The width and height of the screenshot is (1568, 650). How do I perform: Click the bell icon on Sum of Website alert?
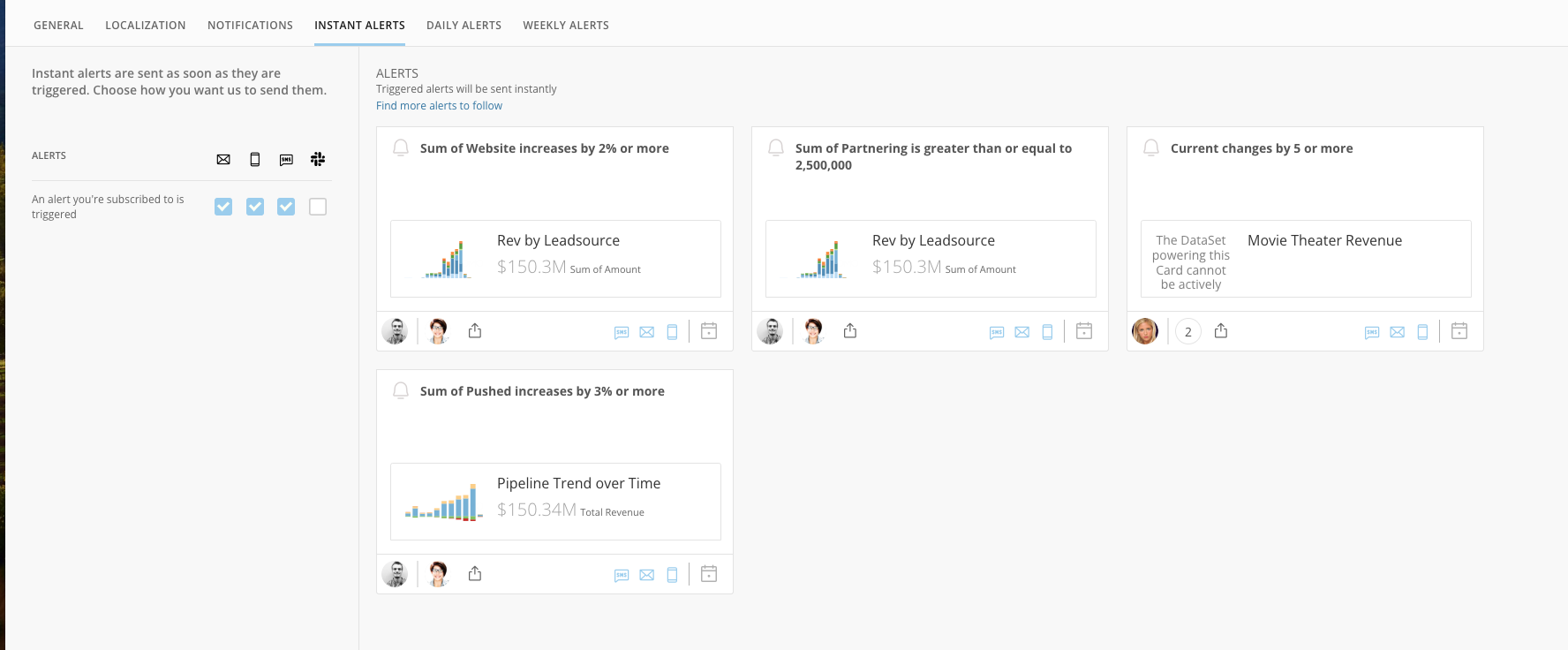click(x=401, y=147)
